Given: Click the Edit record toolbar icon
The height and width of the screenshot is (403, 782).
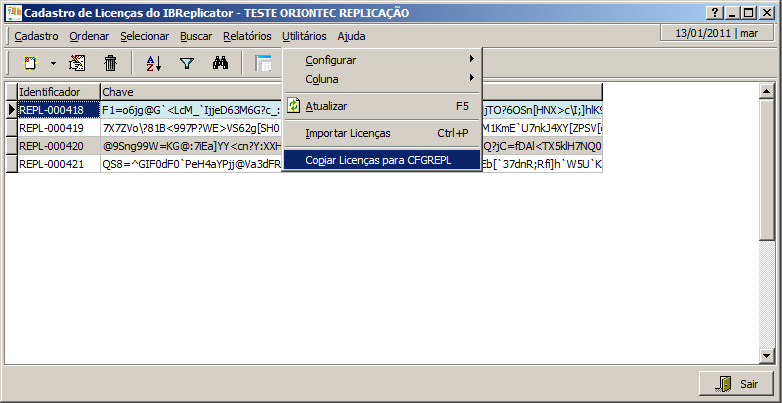Looking at the screenshot, I should [77, 63].
